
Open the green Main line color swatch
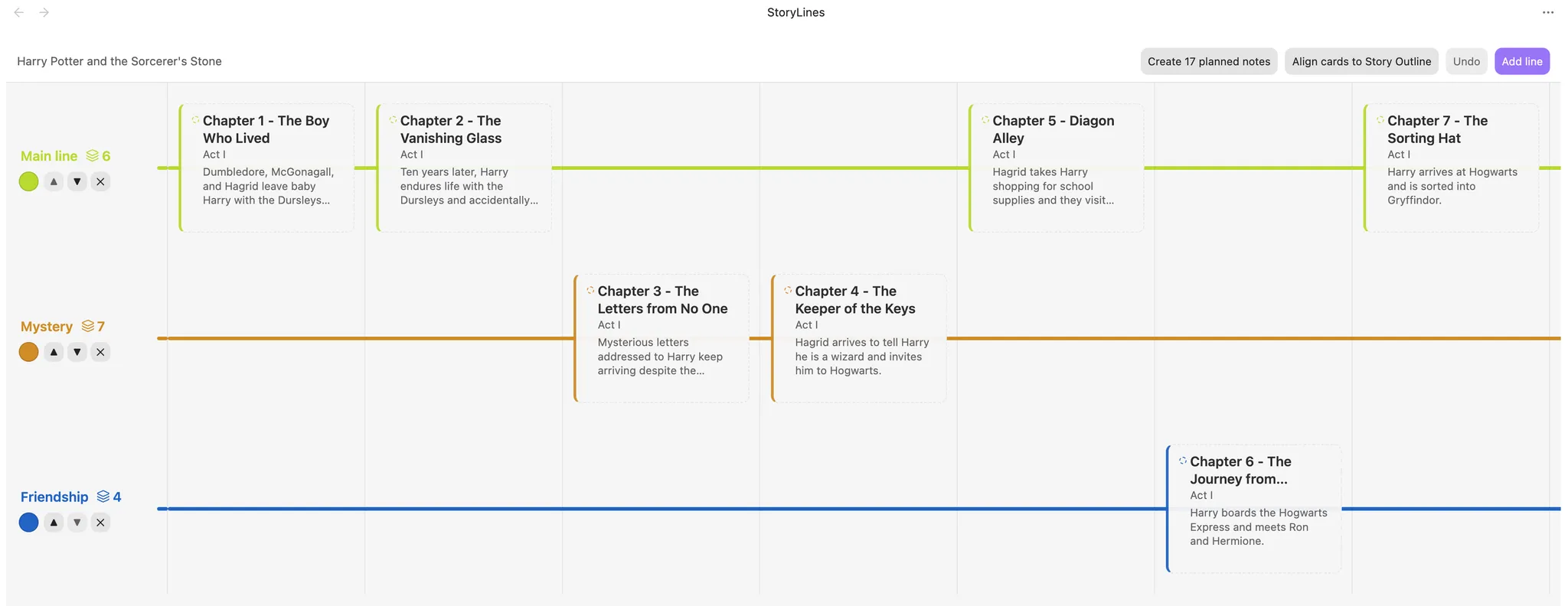(29, 181)
